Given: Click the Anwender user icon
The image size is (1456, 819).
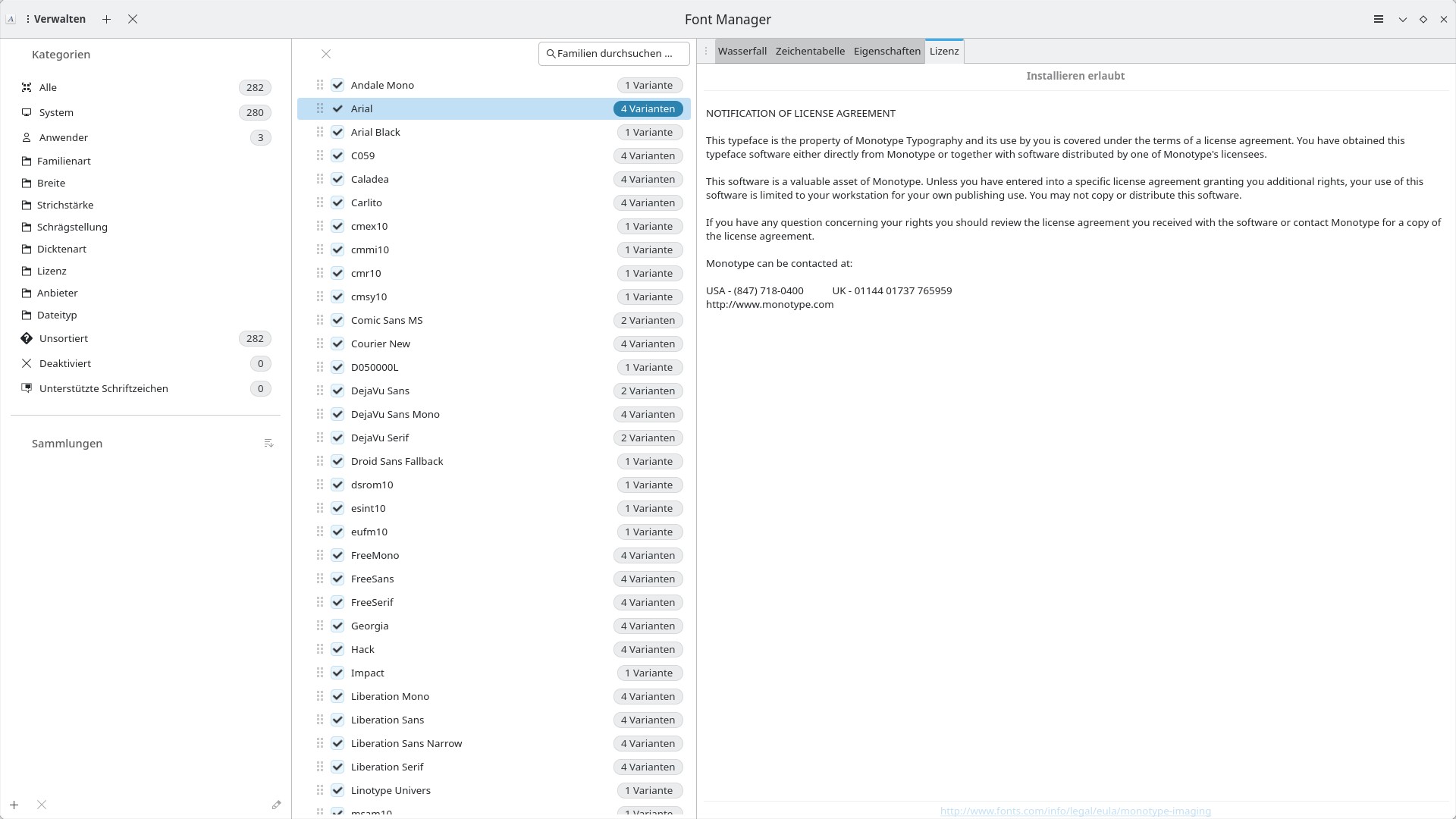Looking at the screenshot, I should [x=27, y=137].
